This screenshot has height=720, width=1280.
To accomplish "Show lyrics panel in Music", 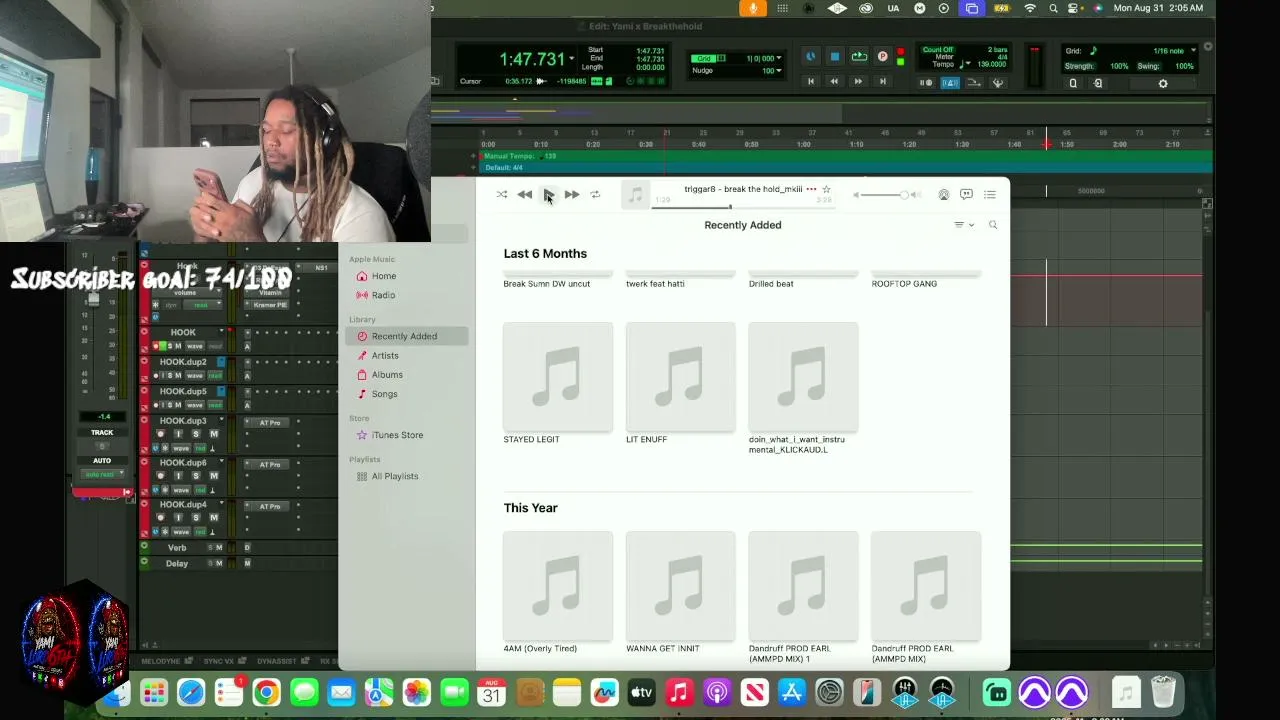I will pyautogui.click(x=966, y=195).
